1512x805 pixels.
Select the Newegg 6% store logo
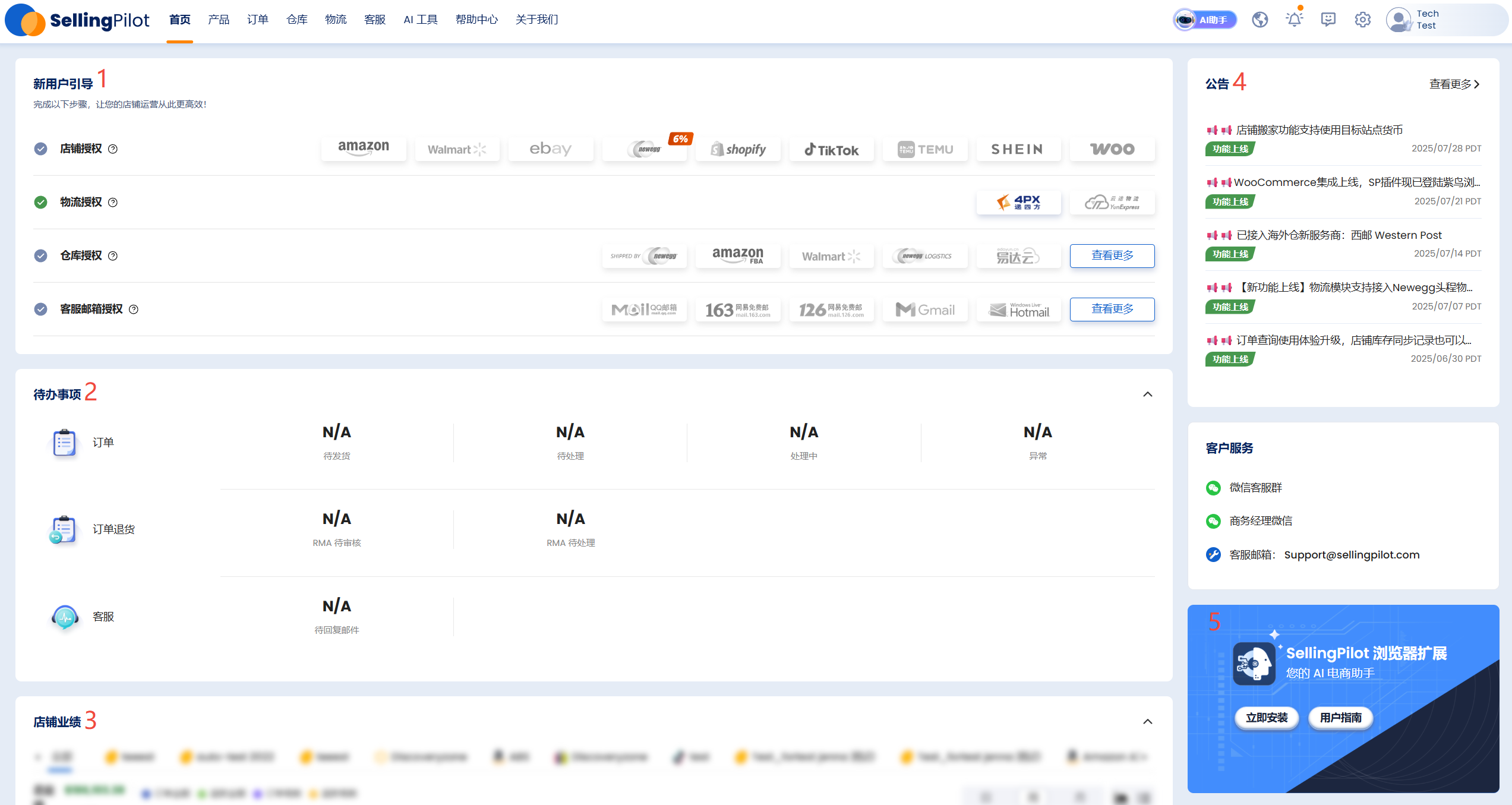tap(645, 149)
